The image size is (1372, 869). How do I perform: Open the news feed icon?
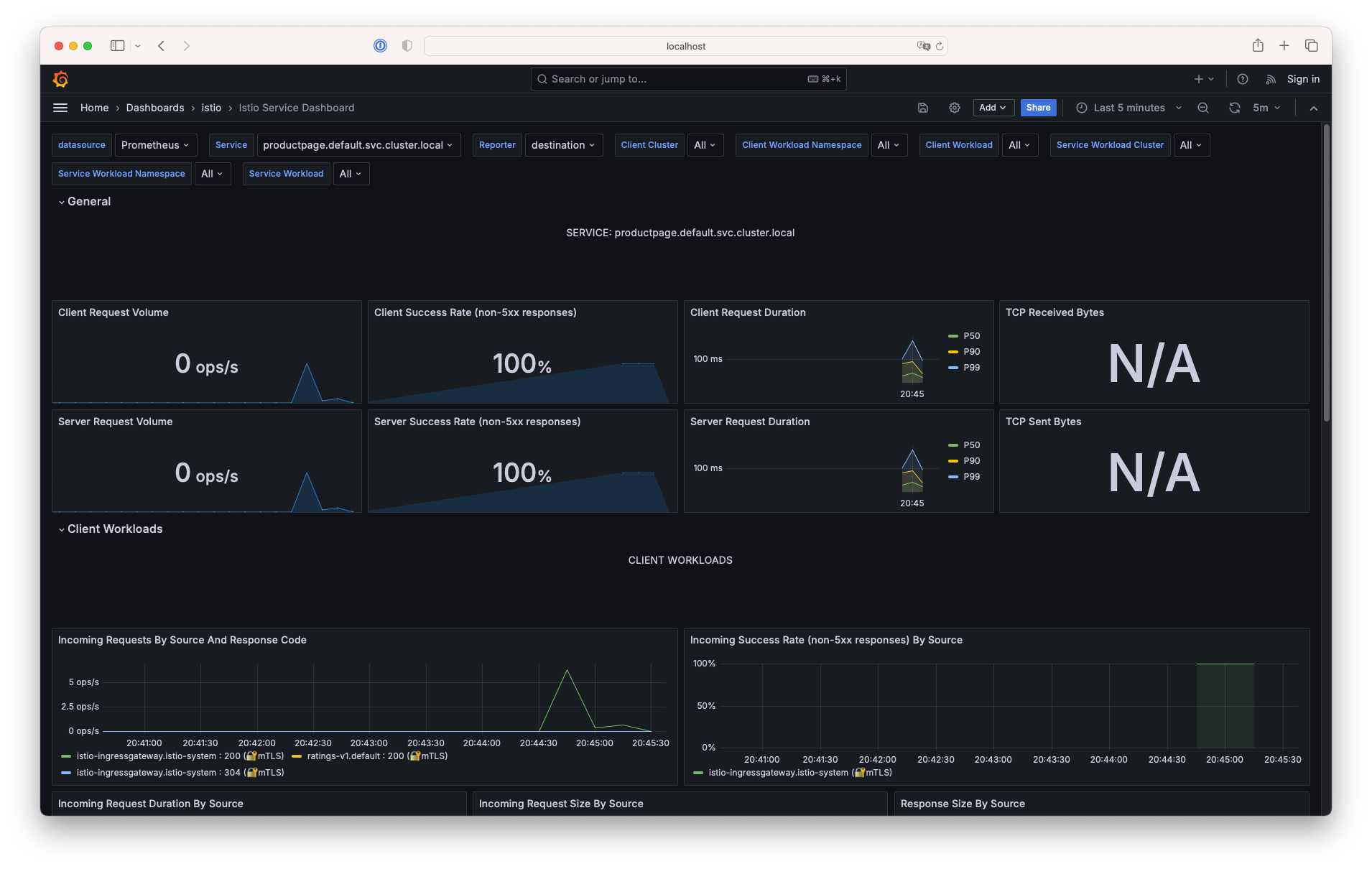[x=1271, y=79]
